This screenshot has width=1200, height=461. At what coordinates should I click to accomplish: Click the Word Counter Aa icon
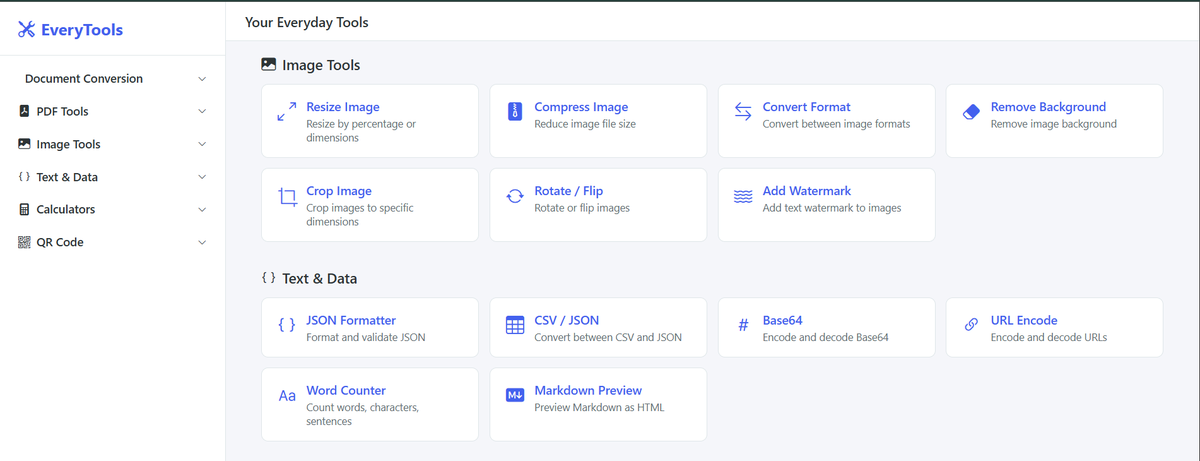tap(287, 396)
